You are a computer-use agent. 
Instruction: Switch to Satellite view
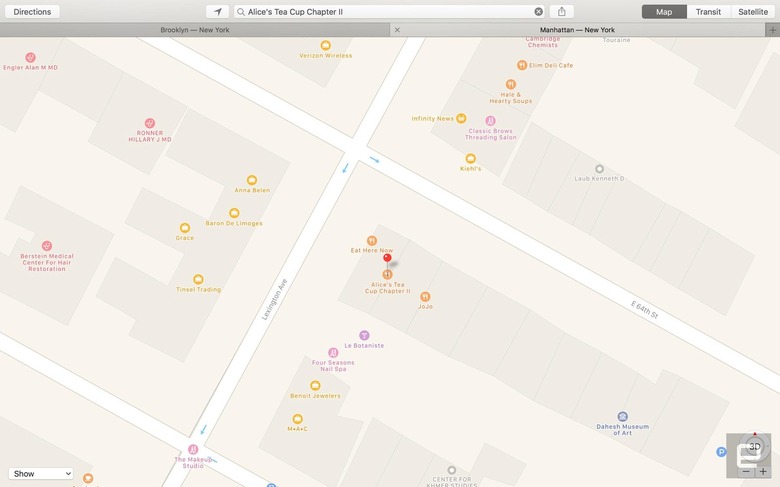(753, 11)
